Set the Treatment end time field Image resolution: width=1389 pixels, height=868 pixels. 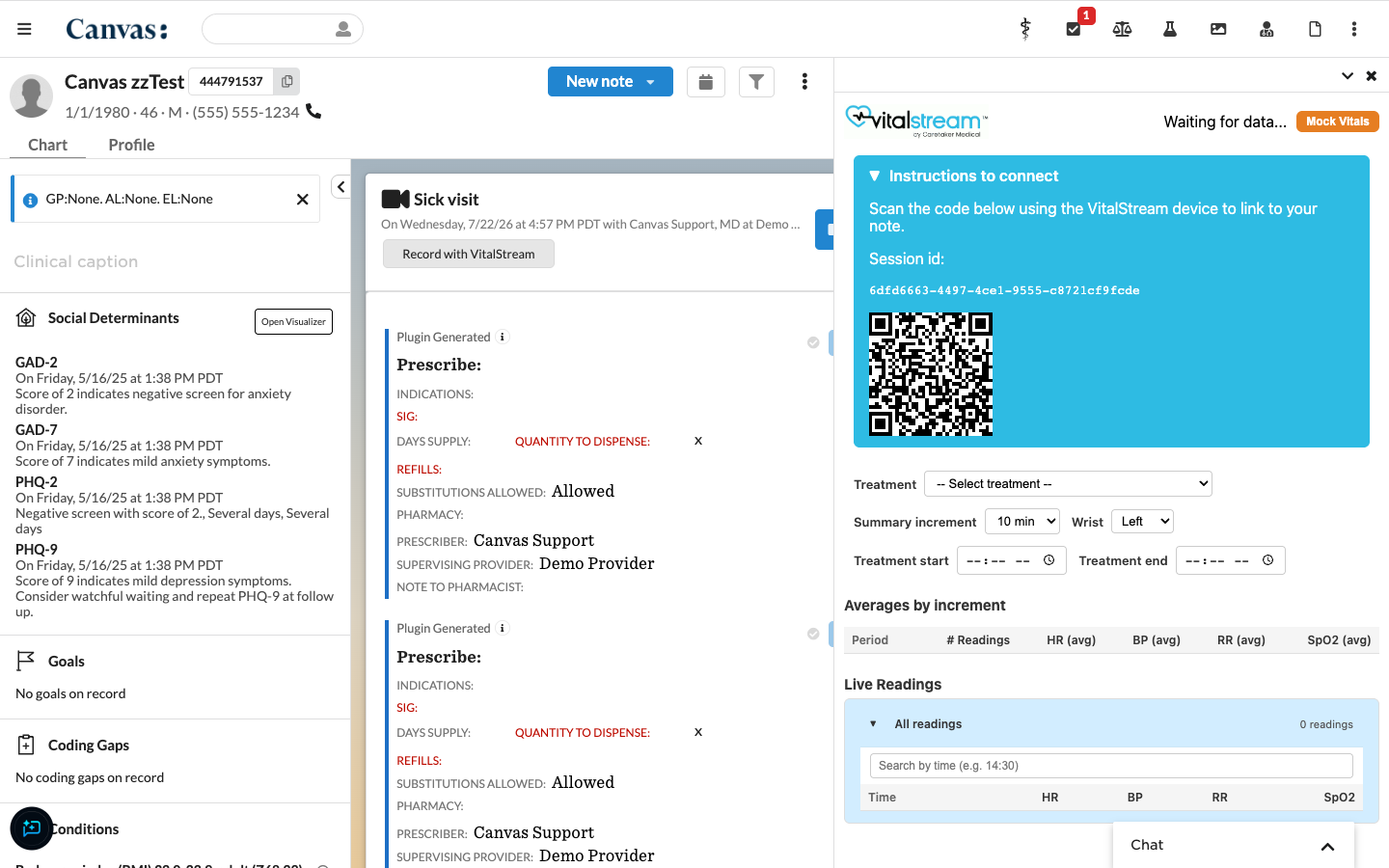(1231, 560)
